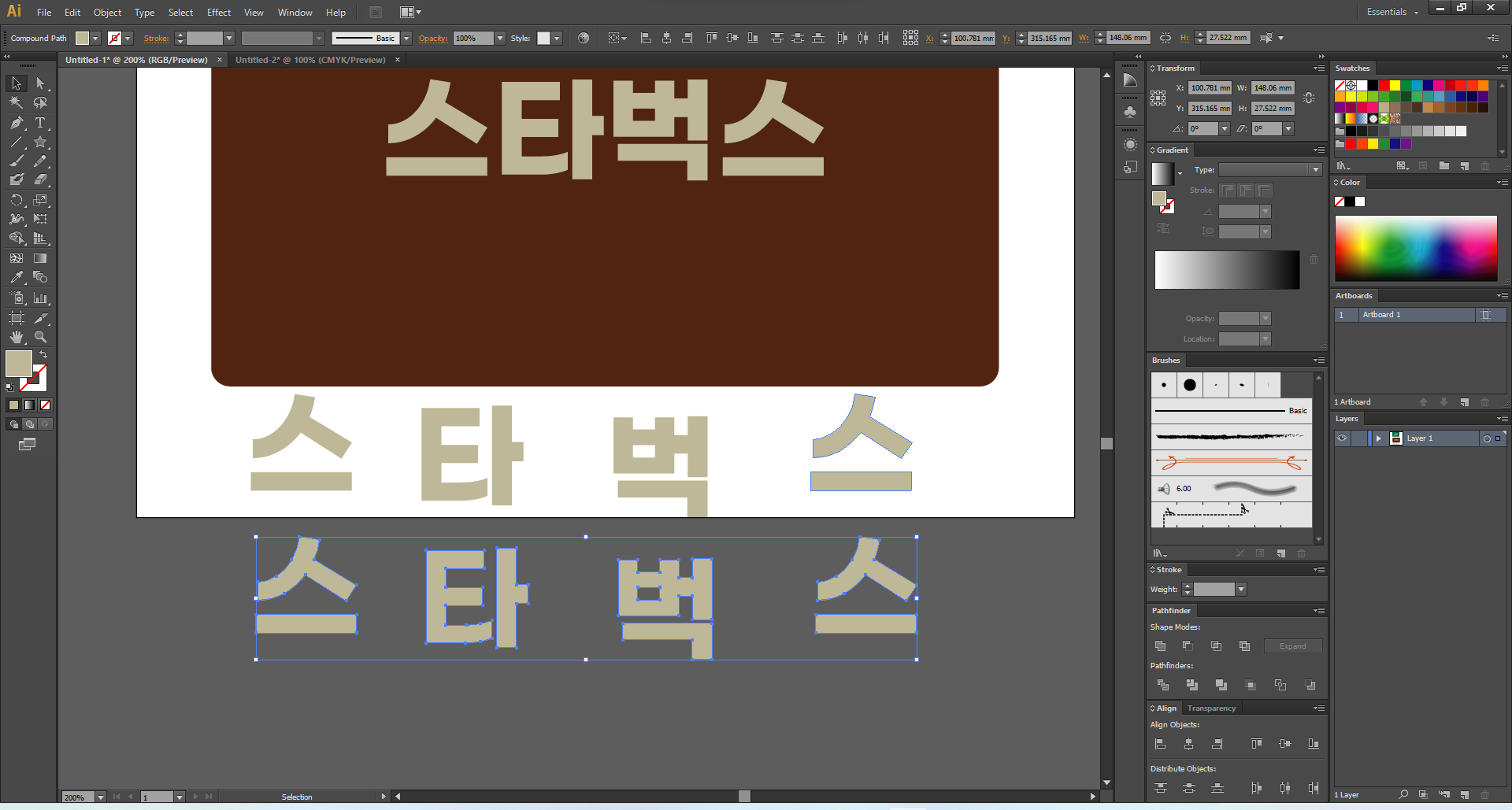This screenshot has width=1512, height=810.
Task: Set paint mode to Color in toolbox
Action: pyautogui.click(x=13, y=405)
